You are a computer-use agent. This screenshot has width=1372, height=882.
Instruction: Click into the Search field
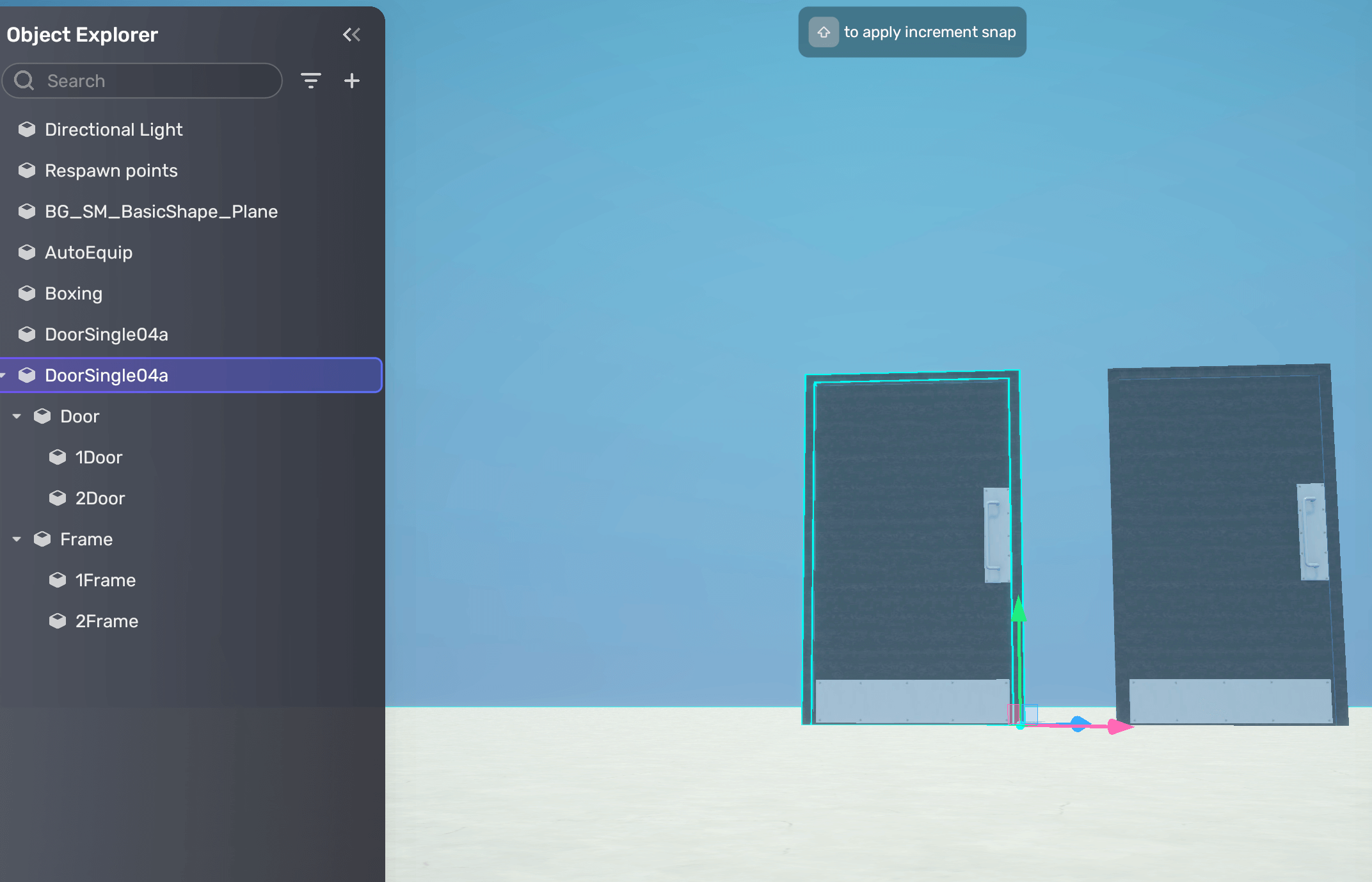pos(160,81)
